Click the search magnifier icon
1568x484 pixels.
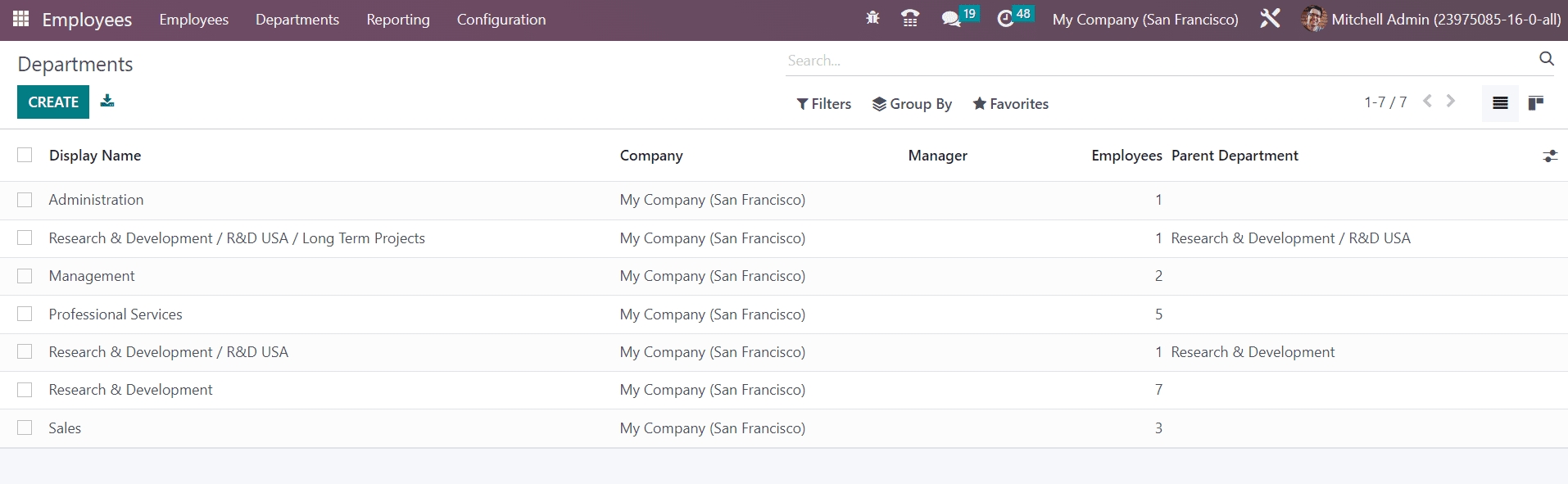click(x=1546, y=59)
